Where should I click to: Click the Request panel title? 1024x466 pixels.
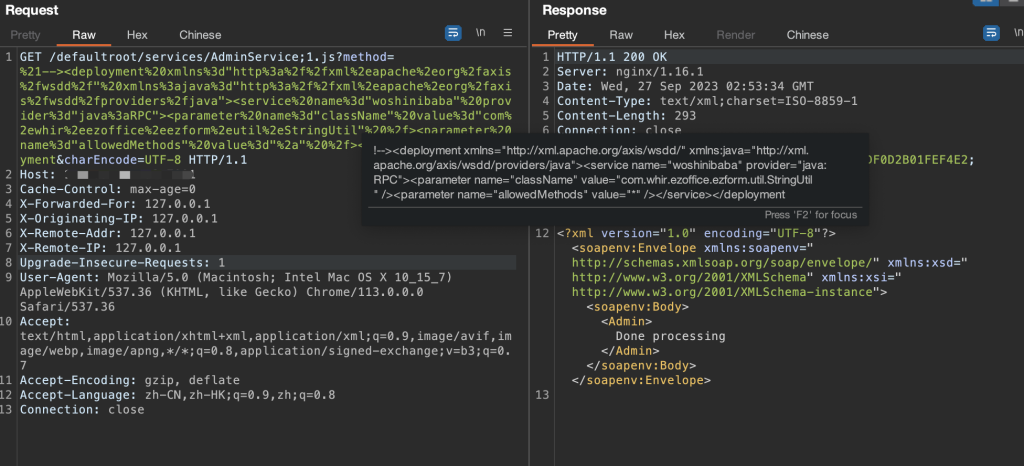click(32, 10)
